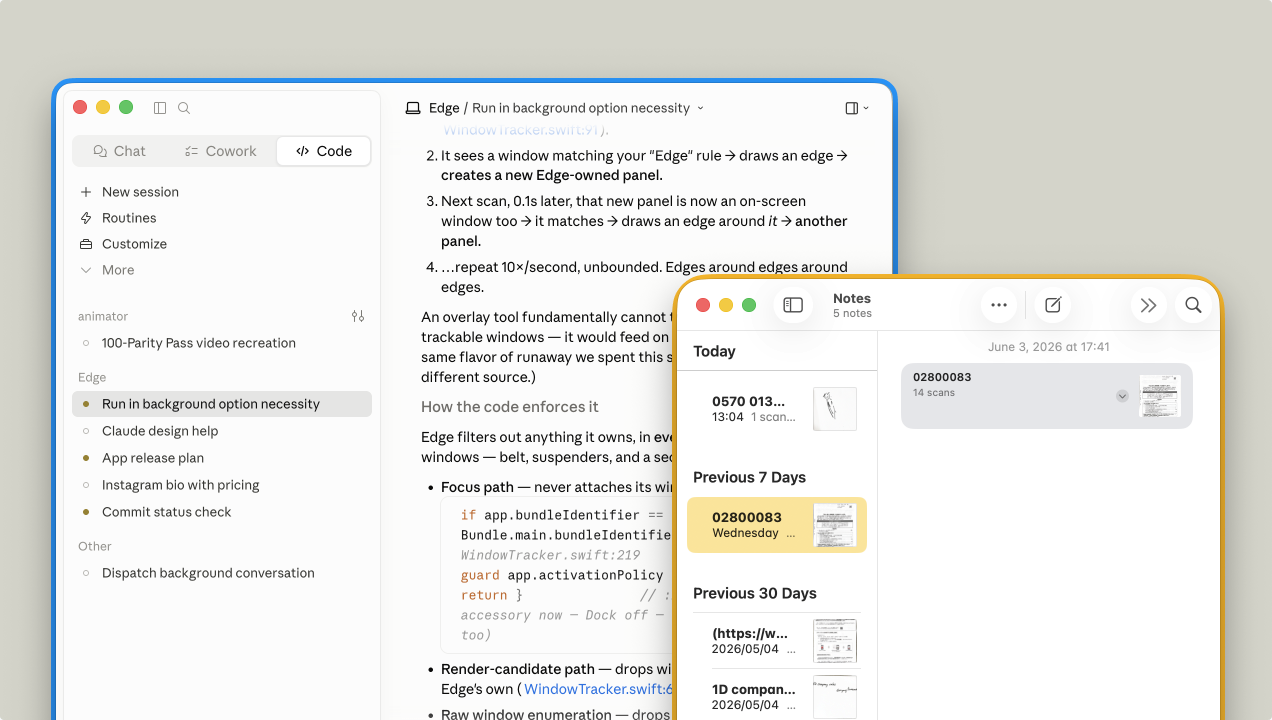Open 100-Parity Pass video recreation session
This screenshot has height=720, width=1272.
222,343
